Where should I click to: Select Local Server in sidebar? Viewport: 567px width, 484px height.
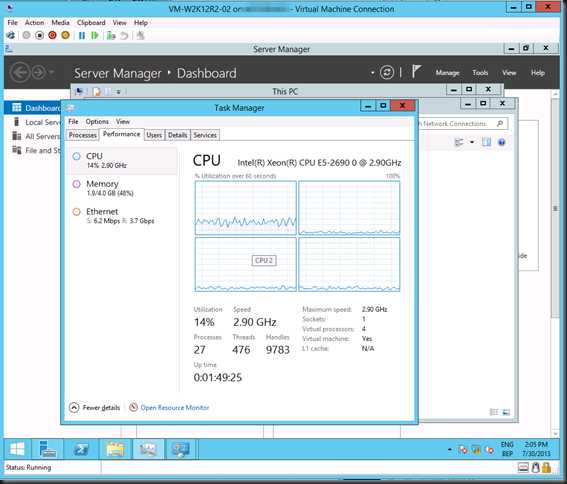(36, 122)
